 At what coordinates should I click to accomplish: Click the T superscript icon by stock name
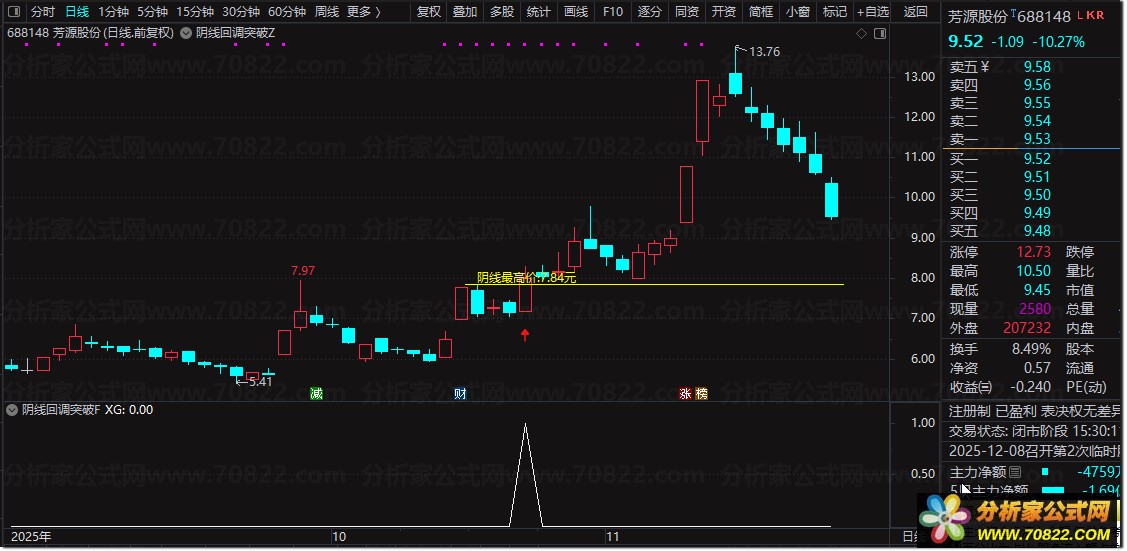[1013, 13]
